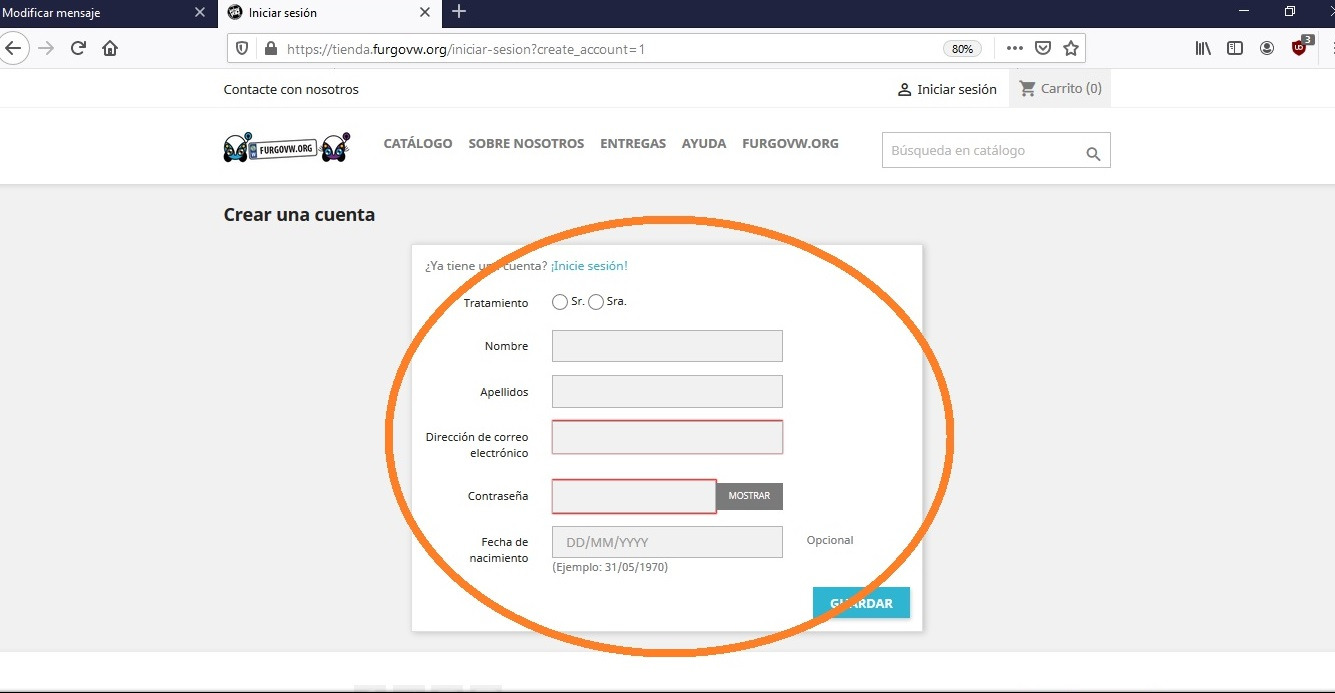Go back with the browser back arrow
The width and height of the screenshot is (1335, 693).
[12, 48]
